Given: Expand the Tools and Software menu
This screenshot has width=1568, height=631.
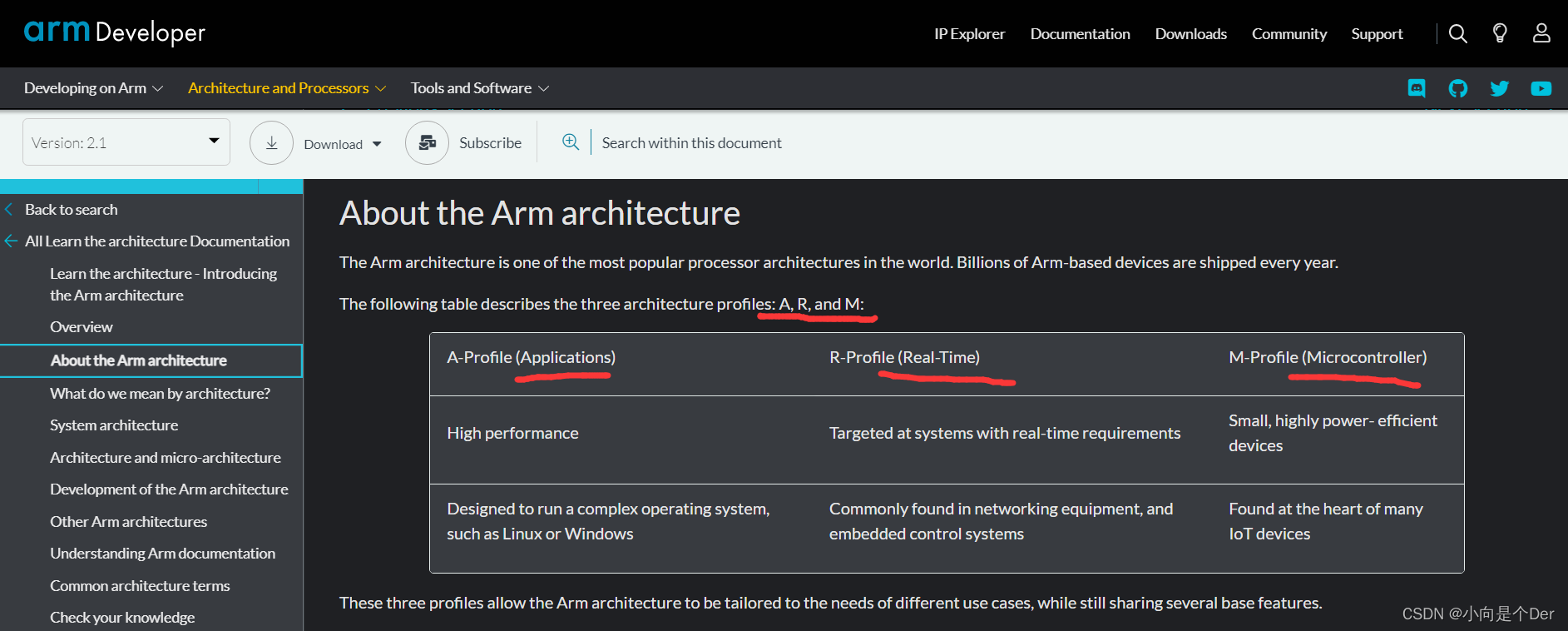Looking at the screenshot, I should tap(480, 88).
